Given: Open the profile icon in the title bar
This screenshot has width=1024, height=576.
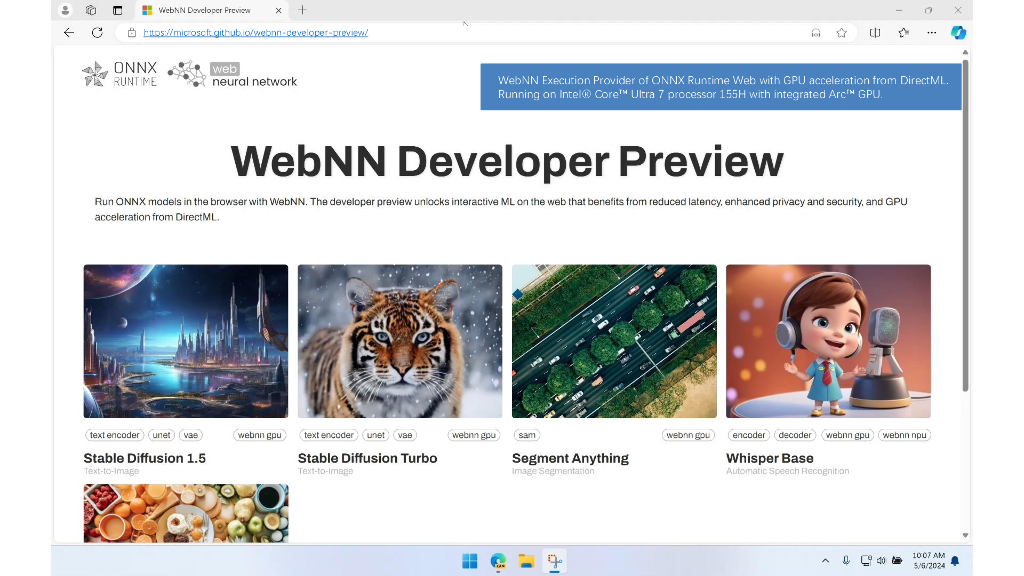Looking at the screenshot, I should (x=65, y=10).
